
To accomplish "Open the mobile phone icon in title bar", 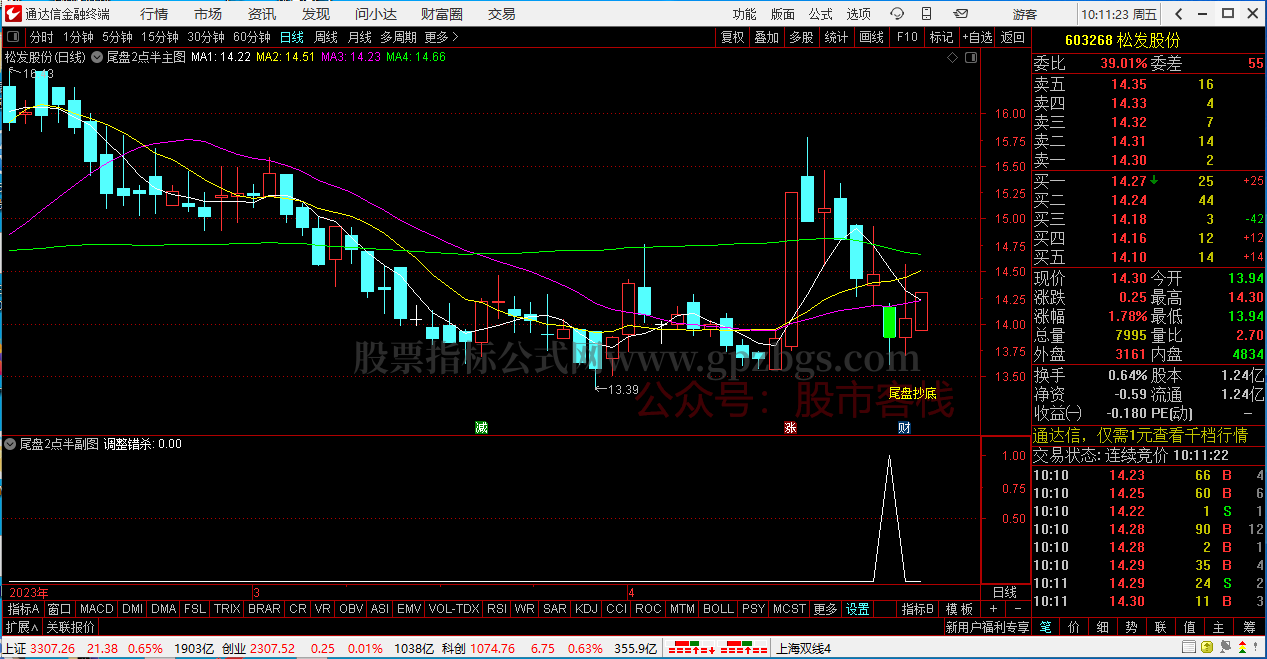I will tap(925, 14).
